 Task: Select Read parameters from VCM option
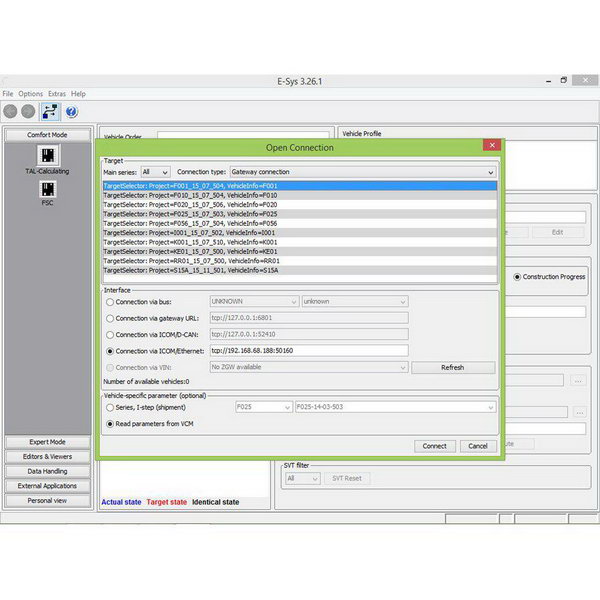point(110,424)
